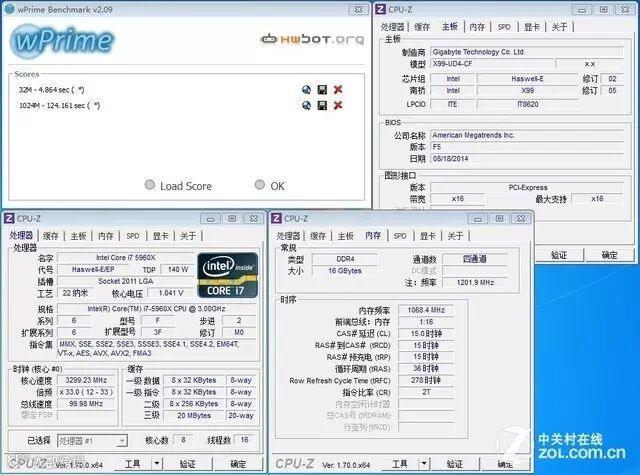Click the 140 W TDP value

pos(177,269)
